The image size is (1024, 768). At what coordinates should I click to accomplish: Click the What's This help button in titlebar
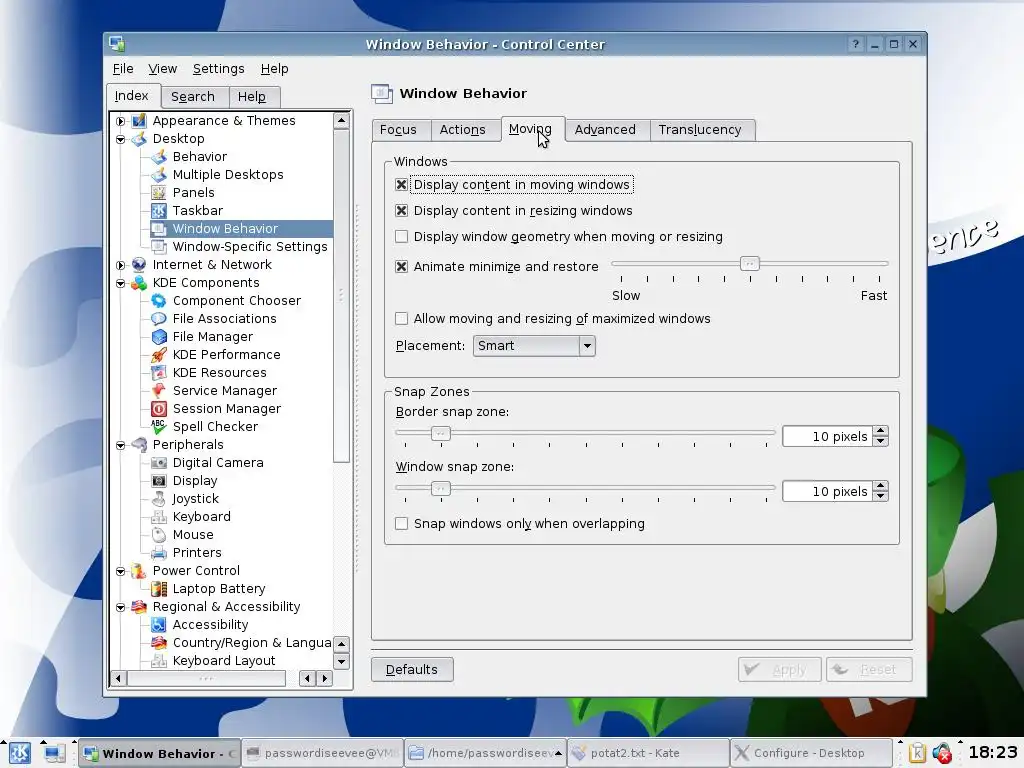[x=856, y=44]
